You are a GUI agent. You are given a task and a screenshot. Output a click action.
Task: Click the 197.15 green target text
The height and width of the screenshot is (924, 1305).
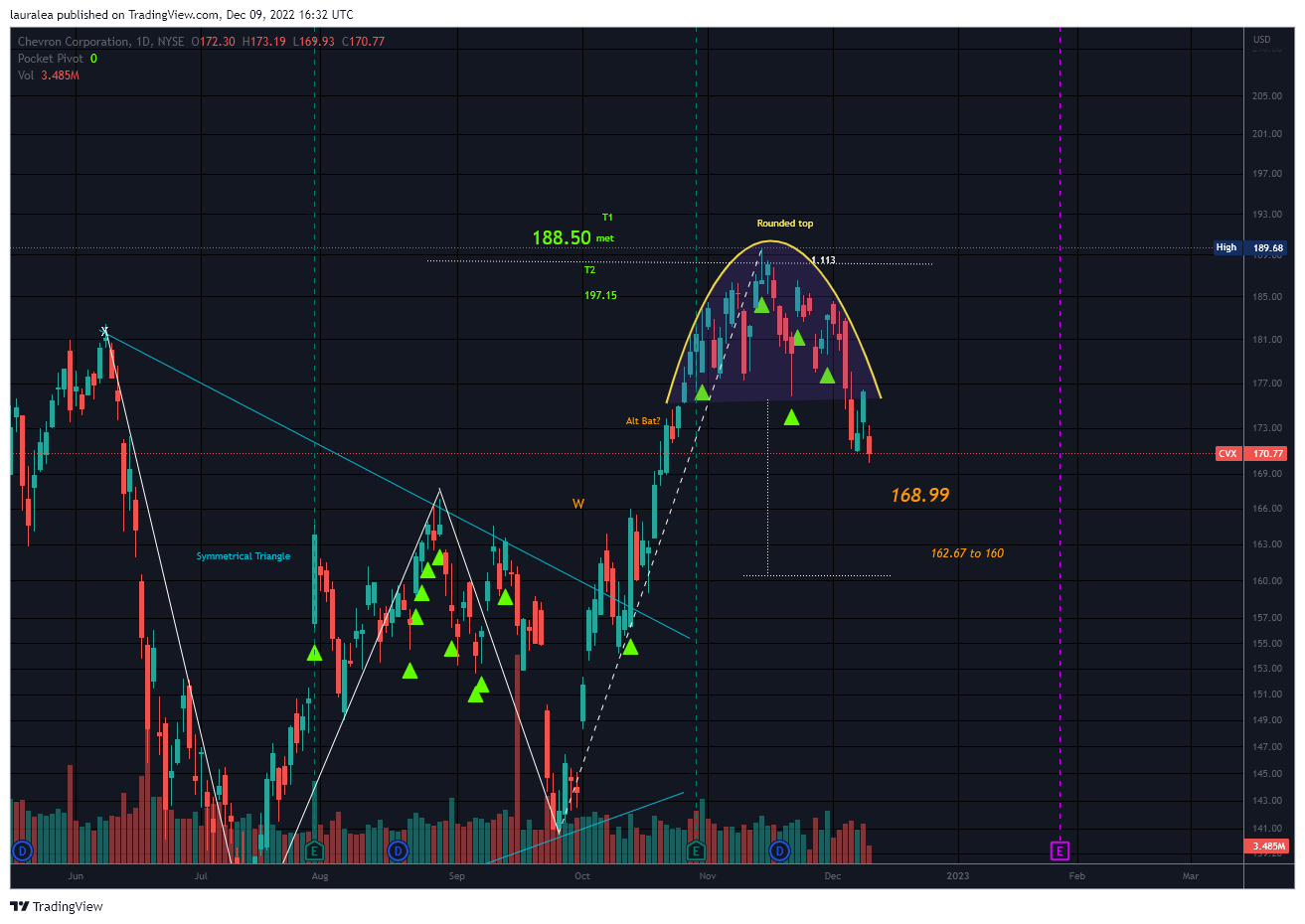click(x=600, y=295)
